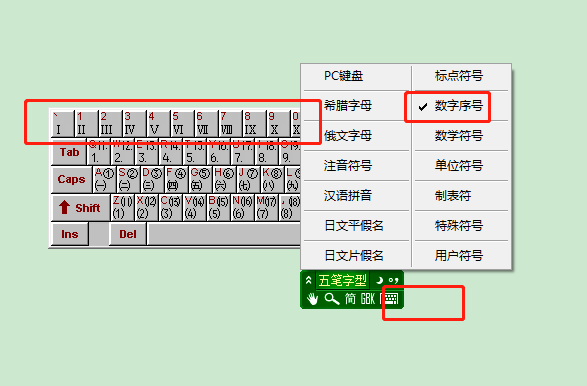Click the Tab key on soft keyboard
The width and height of the screenshot is (587, 386).
(x=69, y=152)
